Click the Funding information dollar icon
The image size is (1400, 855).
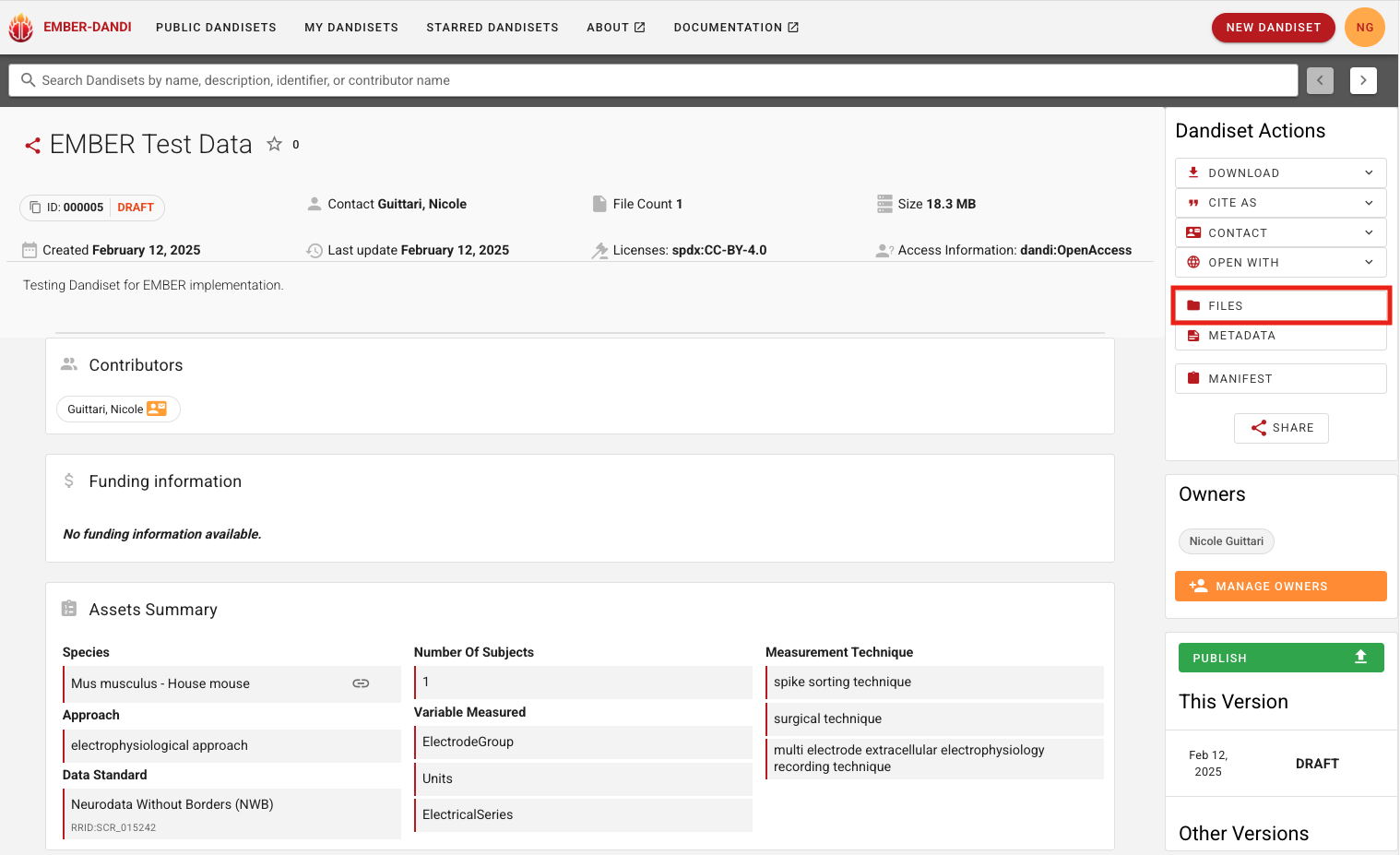[68, 481]
